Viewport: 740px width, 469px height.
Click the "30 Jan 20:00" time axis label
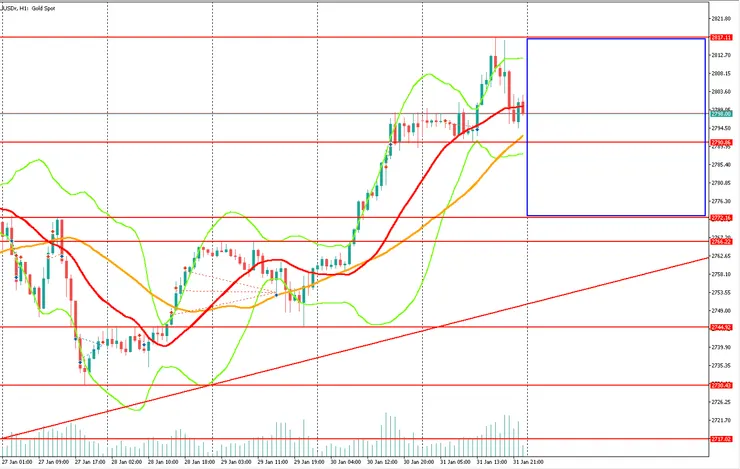coord(419,462)
